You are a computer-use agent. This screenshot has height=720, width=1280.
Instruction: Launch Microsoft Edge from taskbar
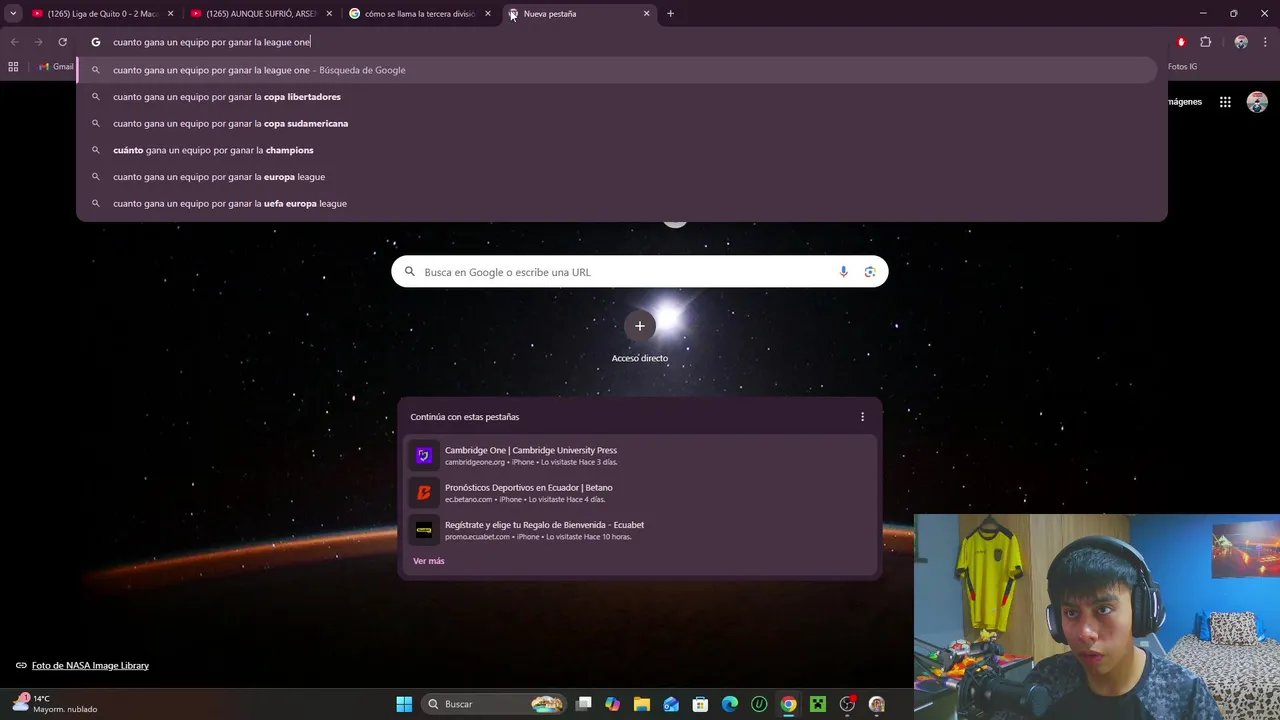(730, 704)
